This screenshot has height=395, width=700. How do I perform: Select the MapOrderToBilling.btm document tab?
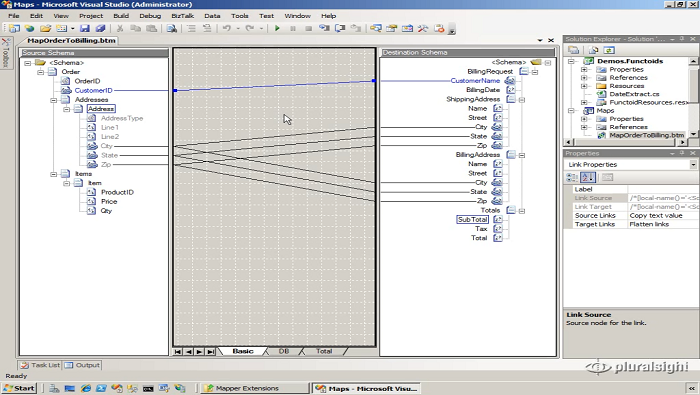click(x=71, y=41)
